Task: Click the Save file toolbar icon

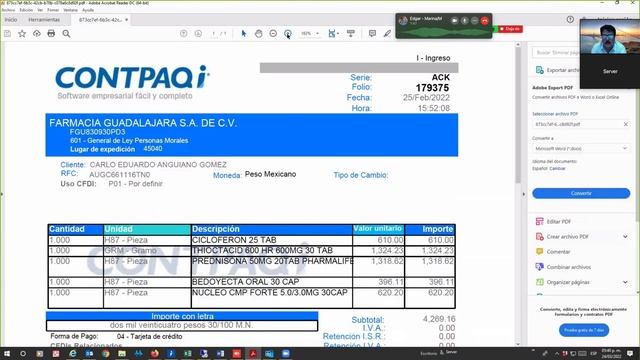Action: 7,33
